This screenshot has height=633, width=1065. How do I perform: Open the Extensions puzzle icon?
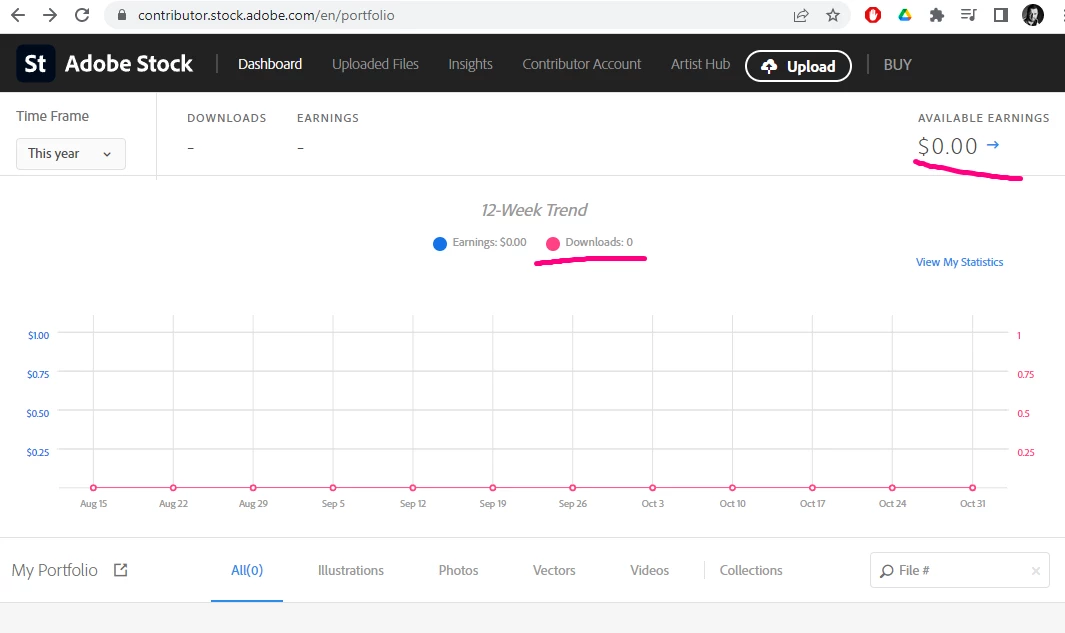[x=937, y=15]
